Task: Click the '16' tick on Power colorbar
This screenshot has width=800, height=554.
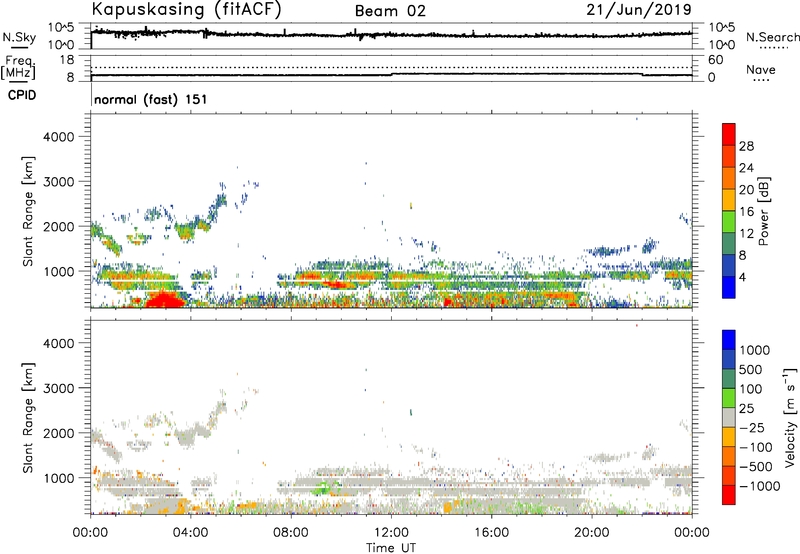Action: click(746, 212)
